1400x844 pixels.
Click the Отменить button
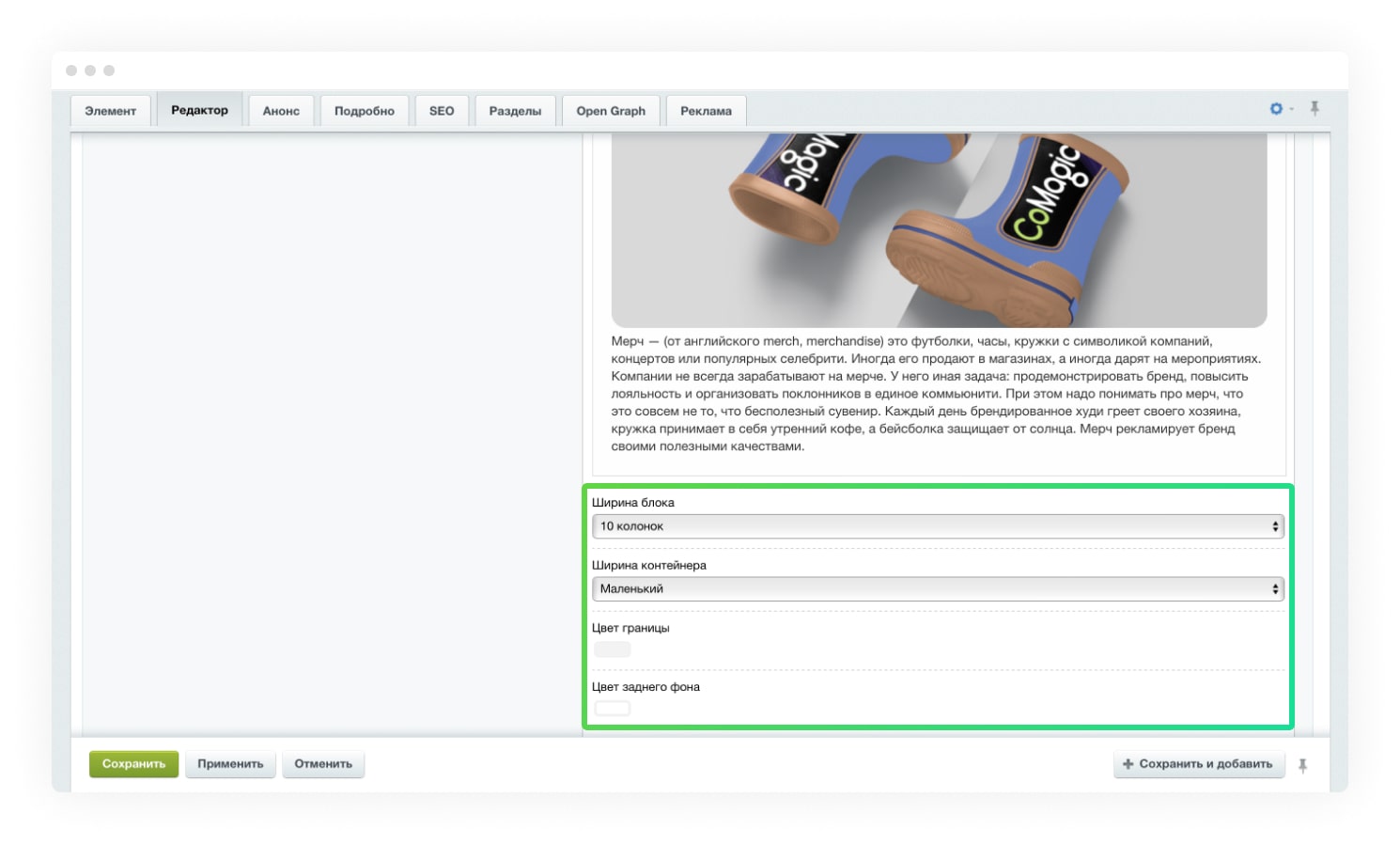tap(323, 764)
